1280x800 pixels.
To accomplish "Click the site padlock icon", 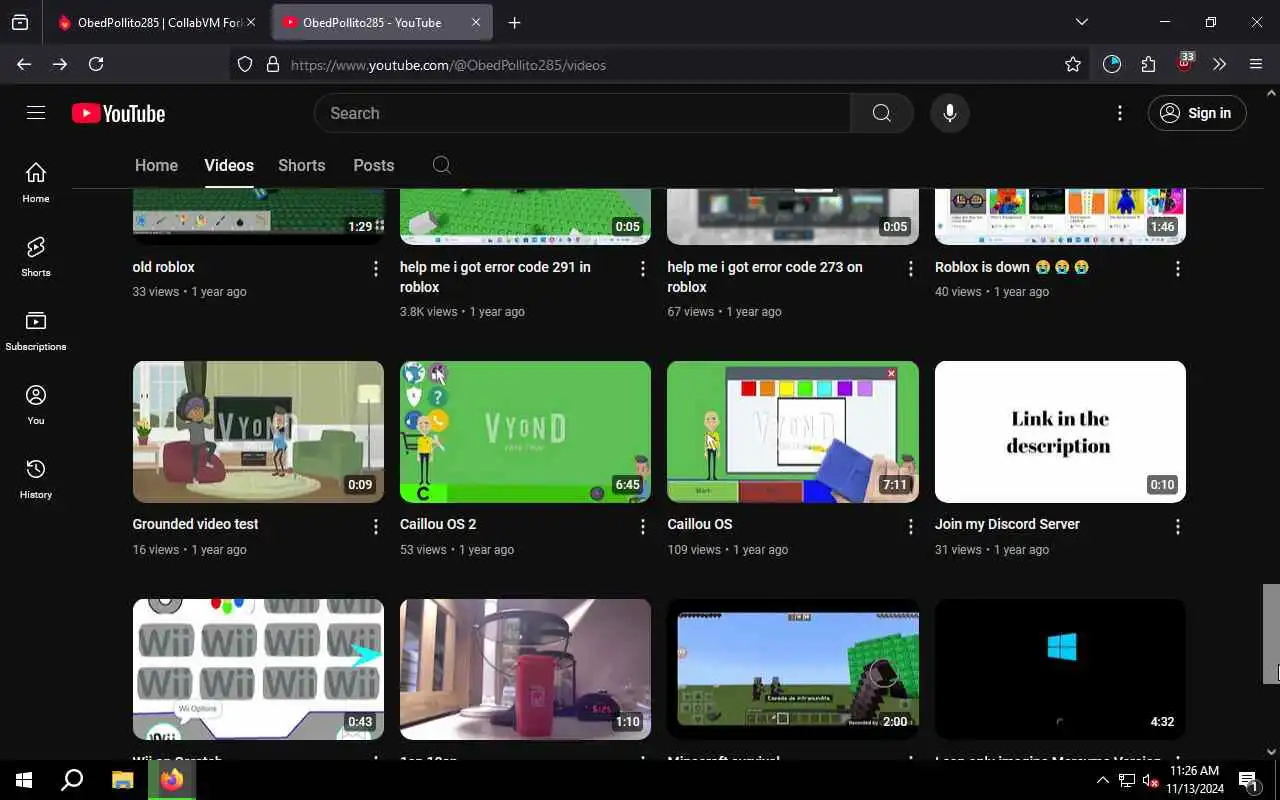I will tap(273, 64).
